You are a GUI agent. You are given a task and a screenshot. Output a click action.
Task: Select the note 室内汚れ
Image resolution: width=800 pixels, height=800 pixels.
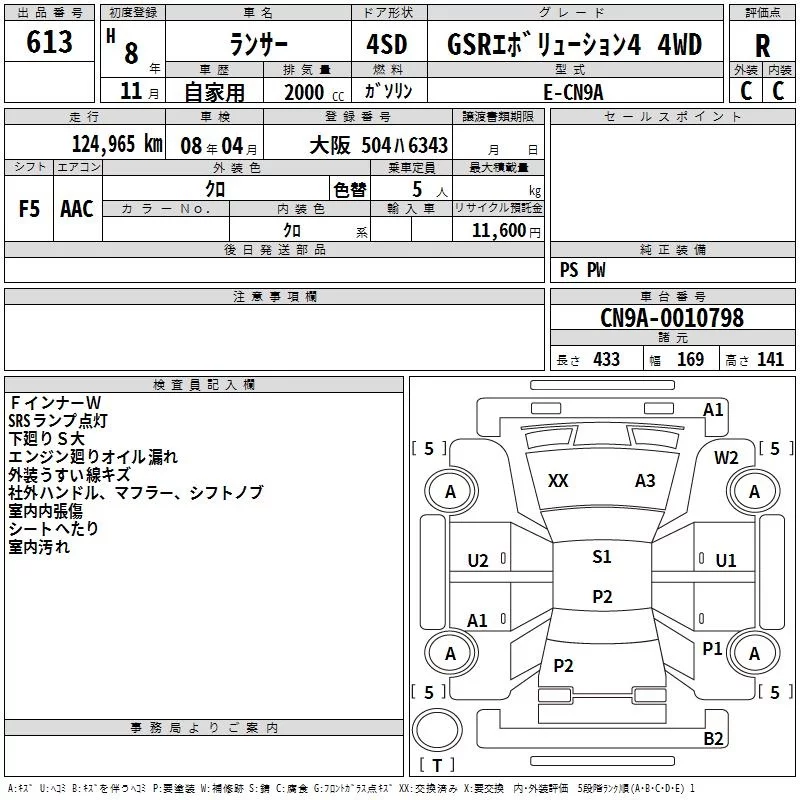(x=39, y=547)
